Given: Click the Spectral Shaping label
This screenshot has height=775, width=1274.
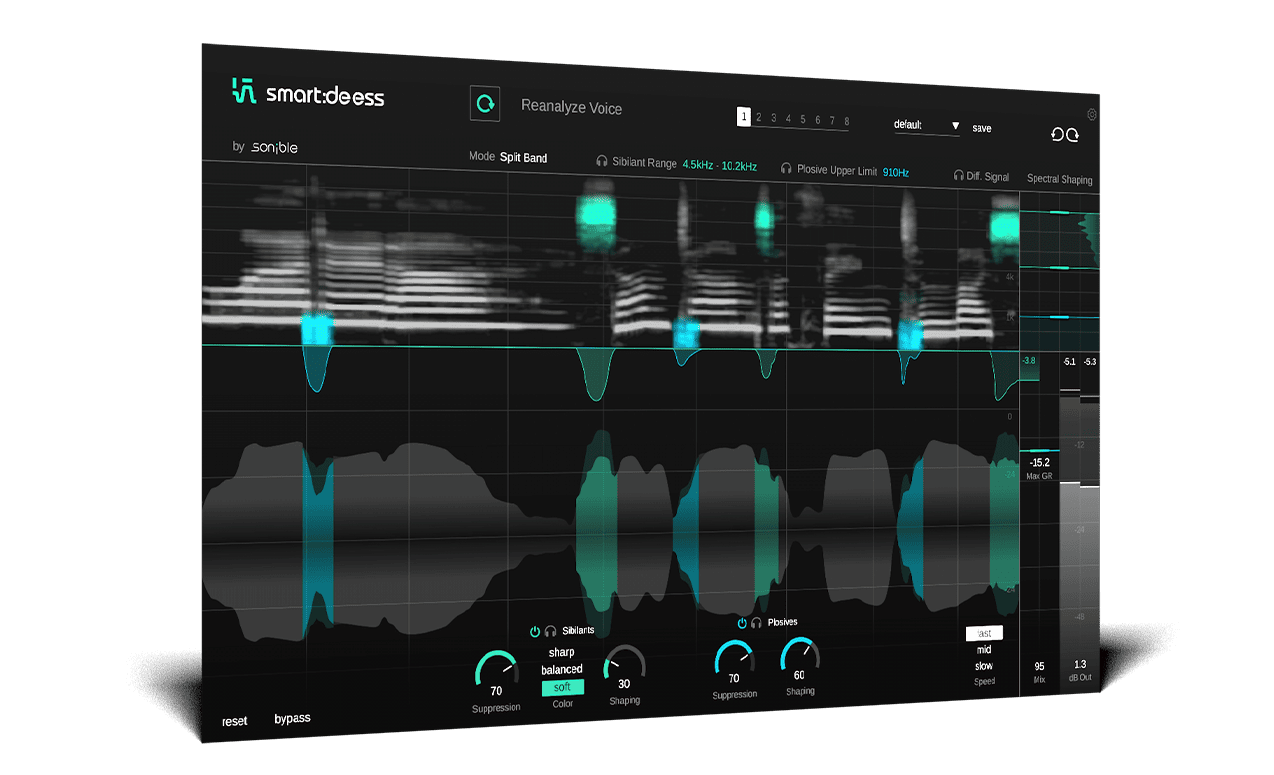Looking at the screenshot, I should coord(1060,180).
